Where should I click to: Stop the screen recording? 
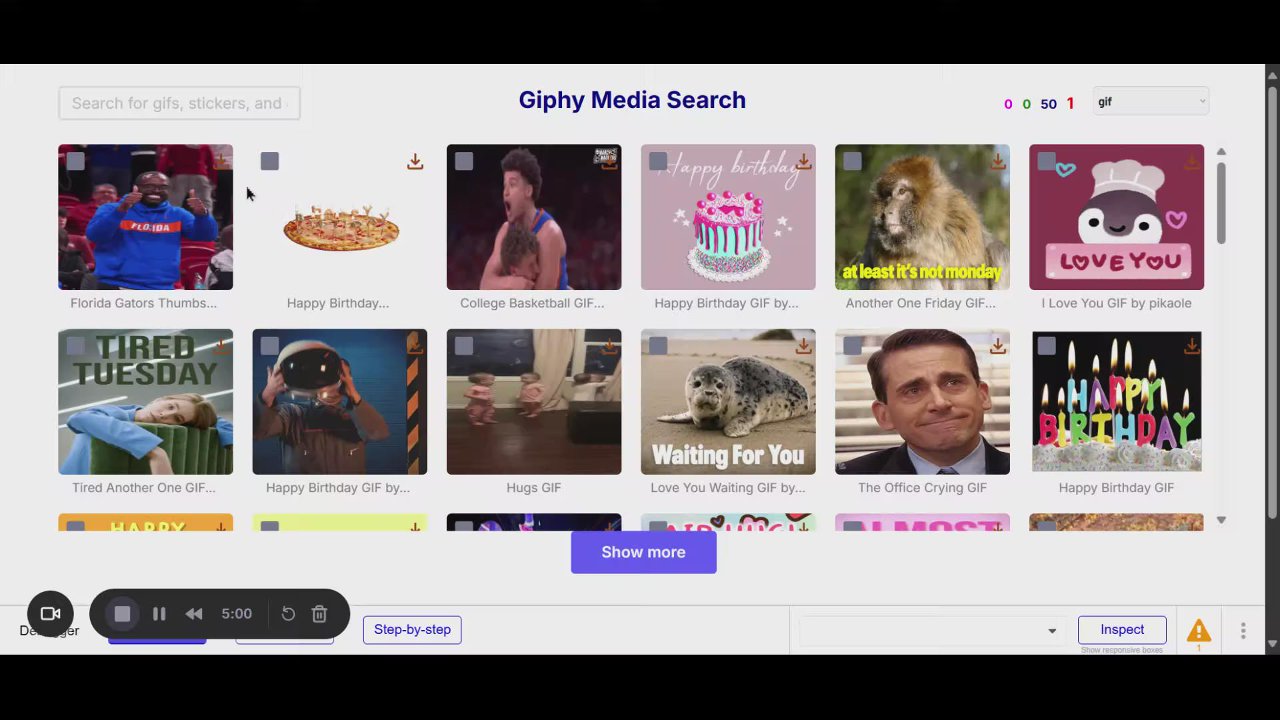pos(122,614)
